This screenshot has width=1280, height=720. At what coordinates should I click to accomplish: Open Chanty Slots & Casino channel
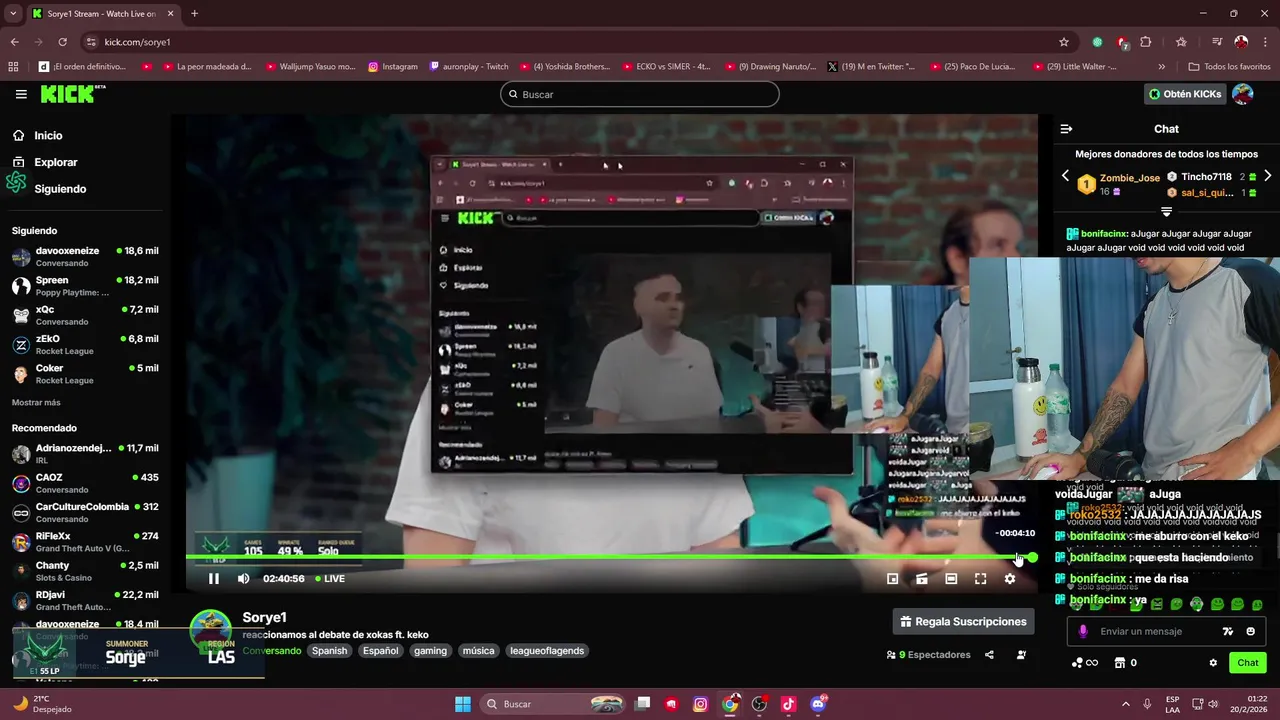[85, 571]
